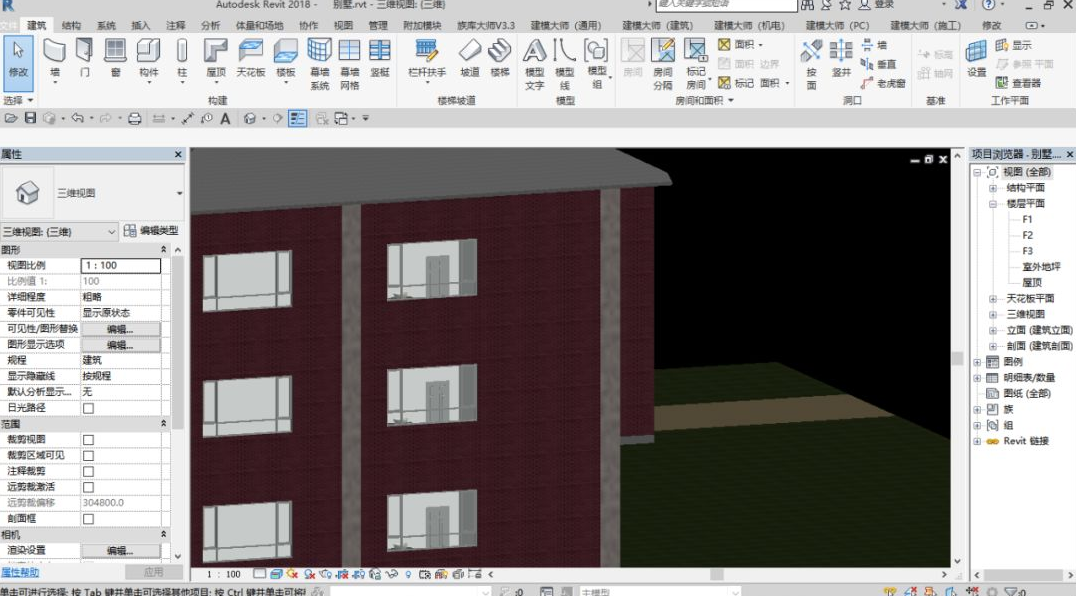Open the 室外地坪 floor plan view

(x=1041, y=267)
